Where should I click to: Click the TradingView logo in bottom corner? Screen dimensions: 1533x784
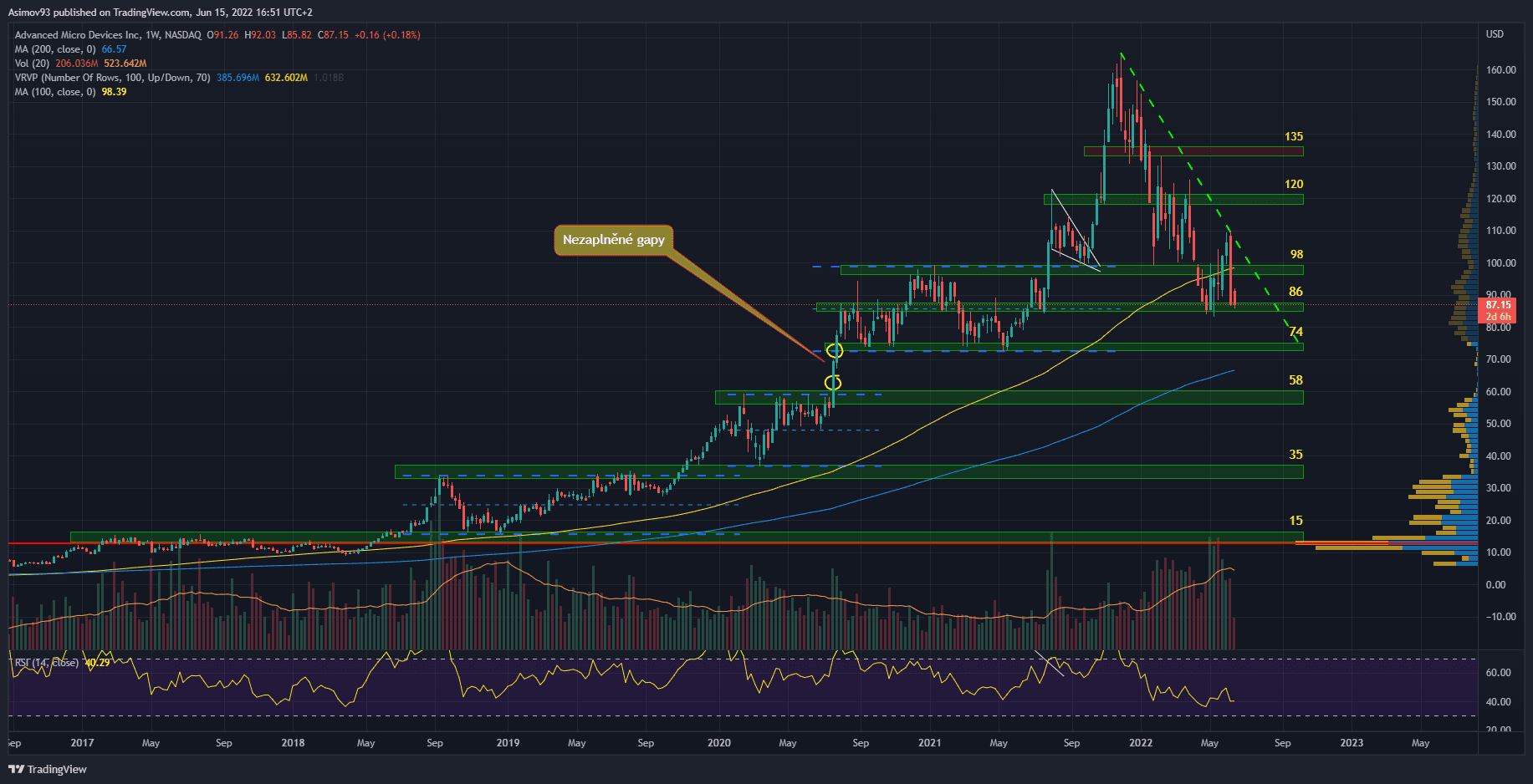[48, 769]
